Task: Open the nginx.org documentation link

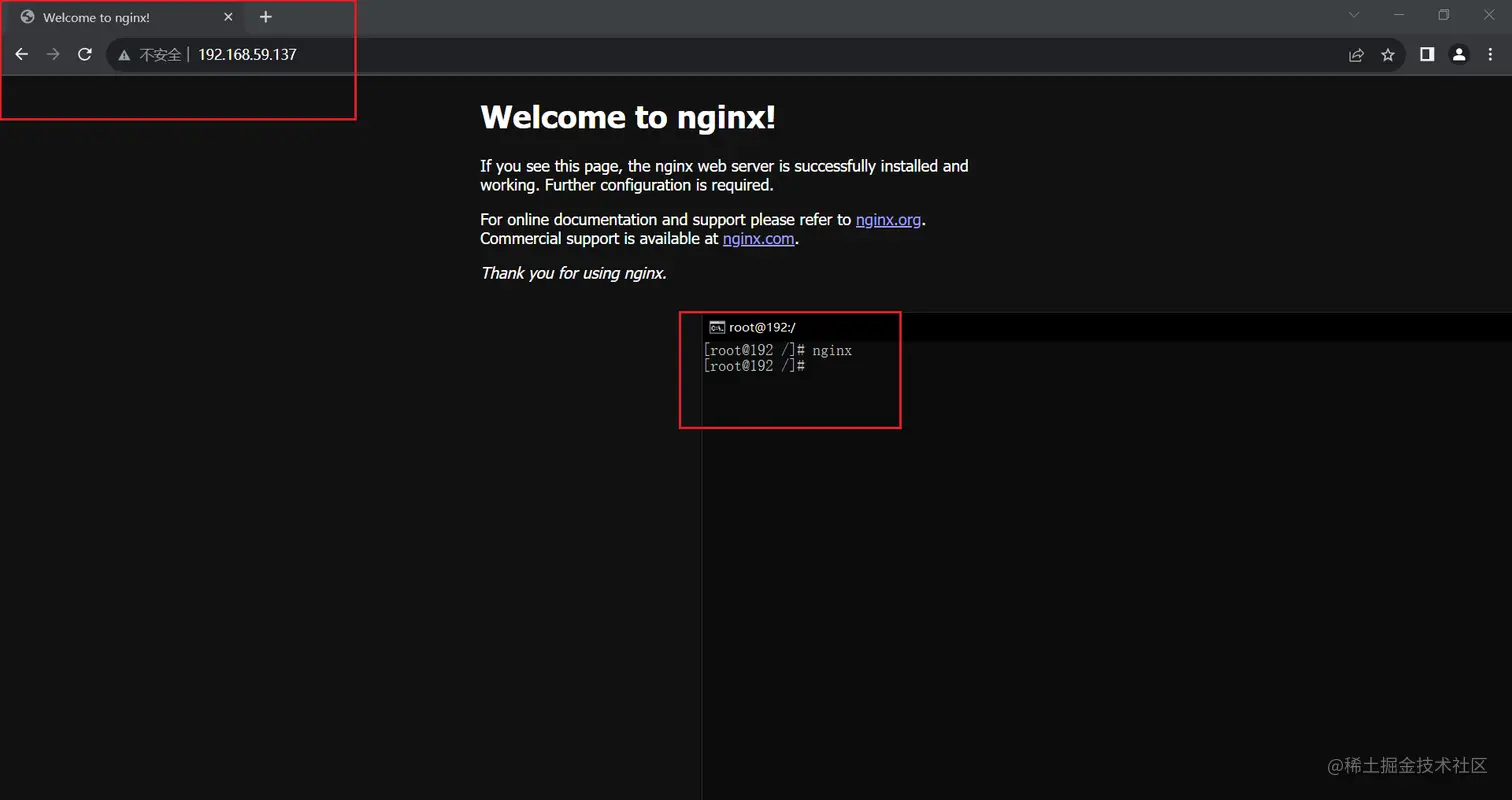Action: [x=888, y=219]
